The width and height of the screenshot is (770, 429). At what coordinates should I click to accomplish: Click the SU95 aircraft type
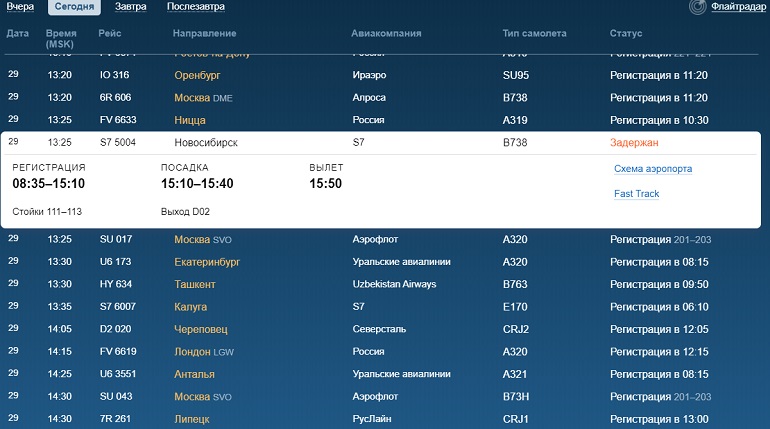pyautogui.click(x=516, y=76)
